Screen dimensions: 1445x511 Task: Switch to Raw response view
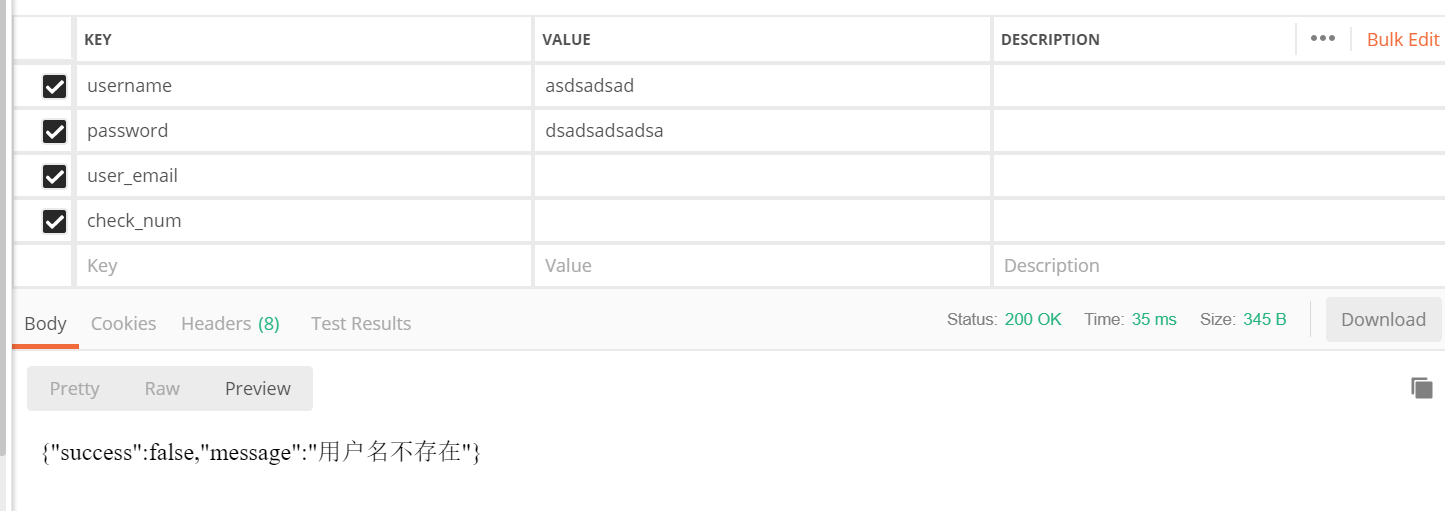click(x=162, y=388)
